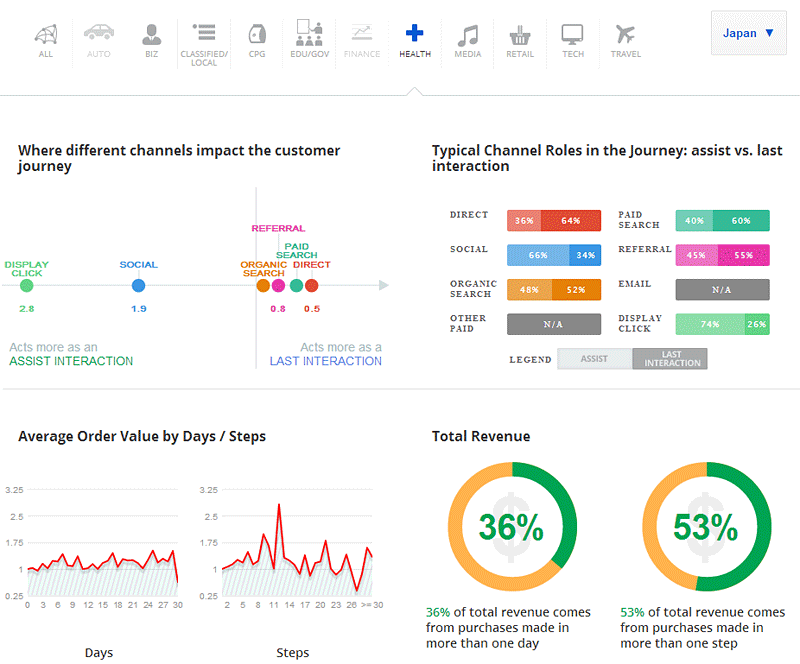This screenshot has height=664, width=800.
Task: Click Average Order Value by Days heading
Action: (142, 436)
